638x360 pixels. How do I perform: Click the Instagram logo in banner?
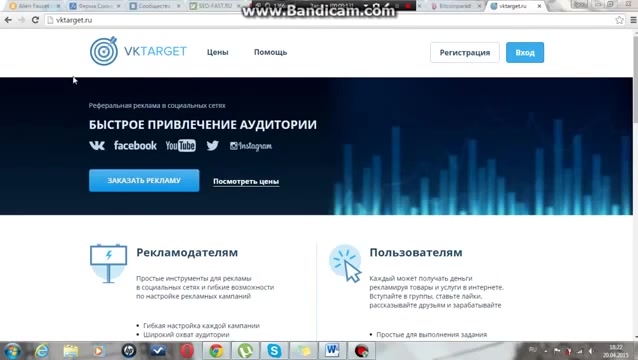251,146
